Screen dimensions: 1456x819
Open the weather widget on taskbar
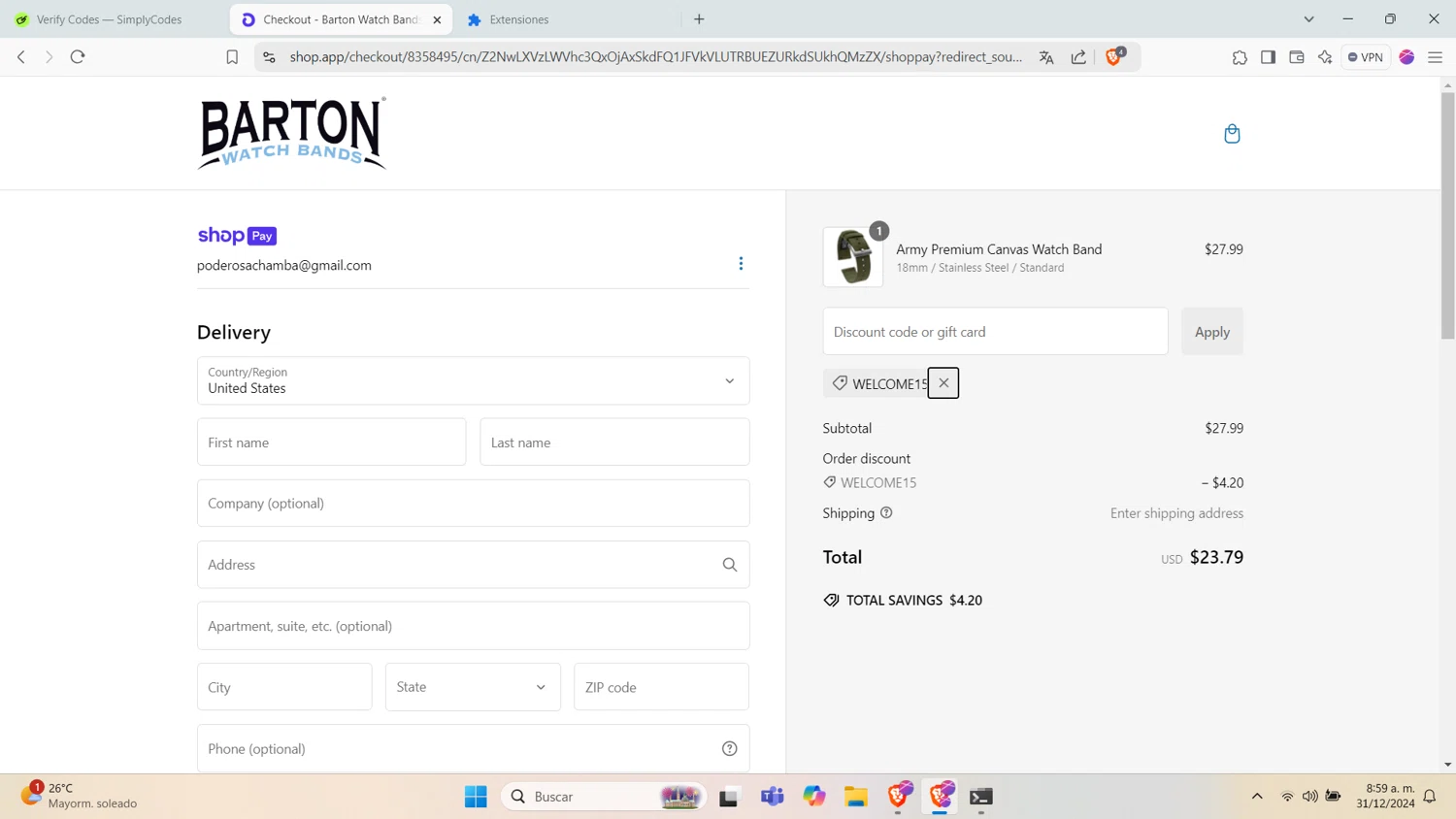(80, 796)
